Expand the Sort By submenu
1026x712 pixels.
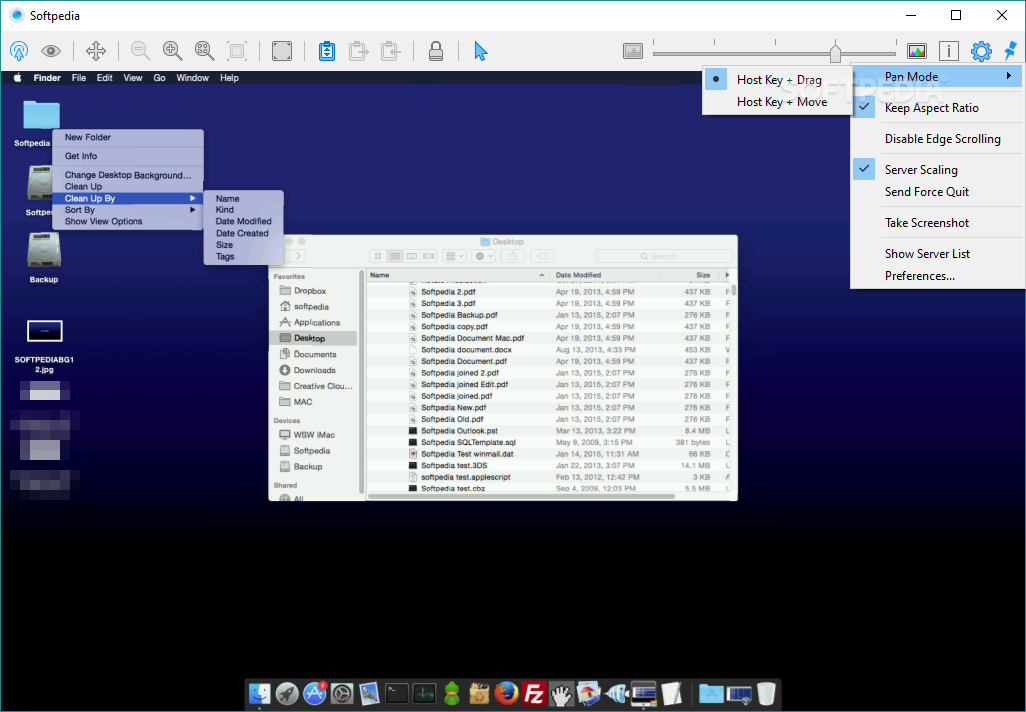coord(128,210)
